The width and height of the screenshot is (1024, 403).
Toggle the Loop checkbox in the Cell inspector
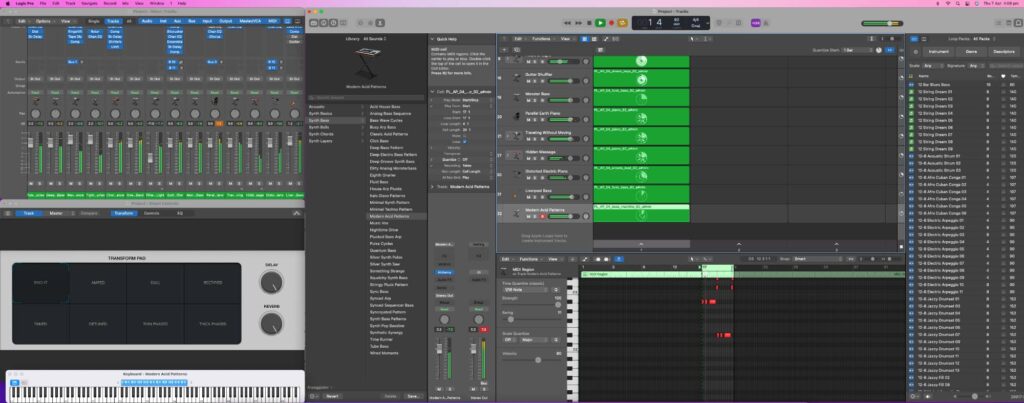(464, 141)
